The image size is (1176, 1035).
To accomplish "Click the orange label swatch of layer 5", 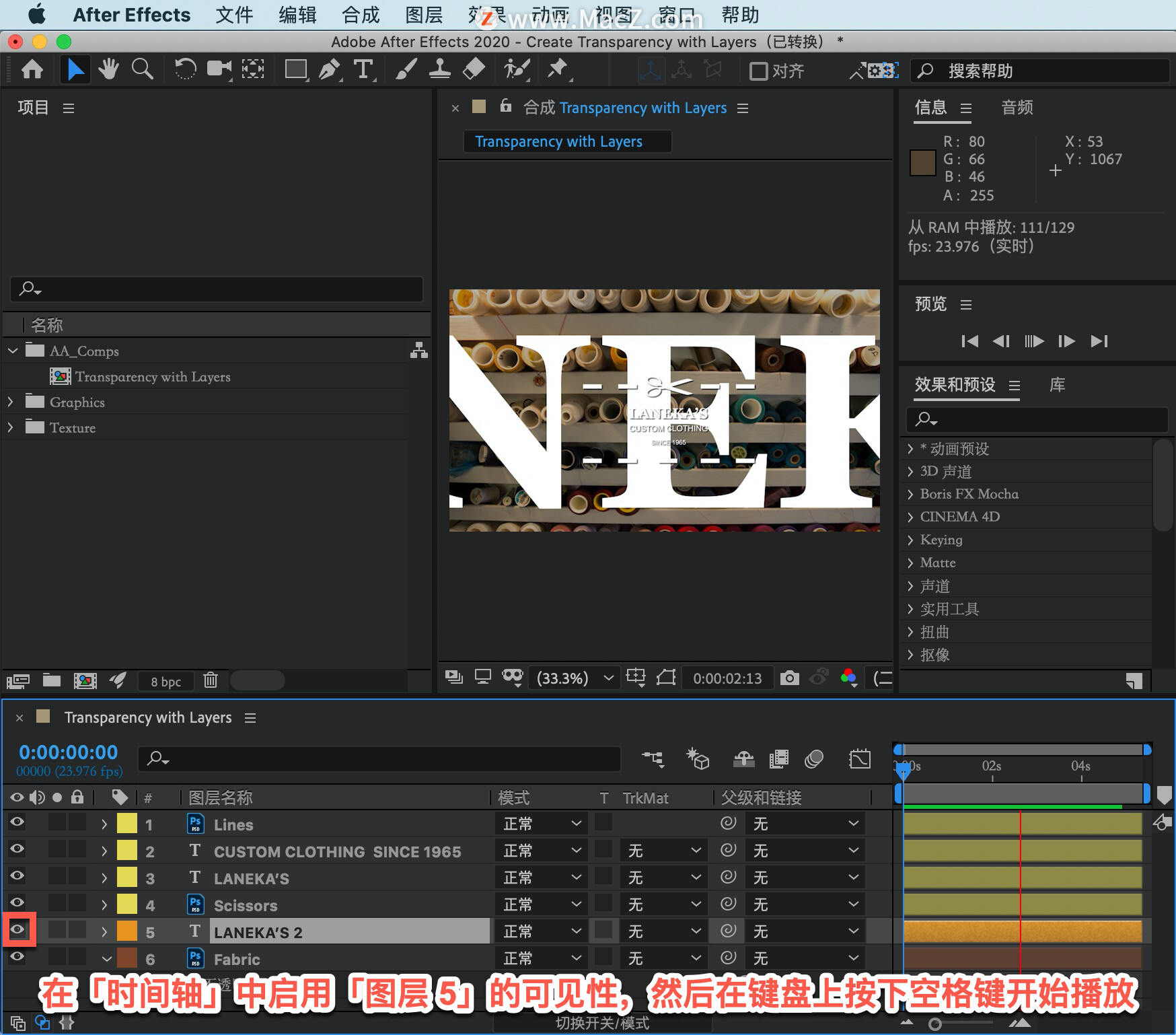I will click(126, 931).
